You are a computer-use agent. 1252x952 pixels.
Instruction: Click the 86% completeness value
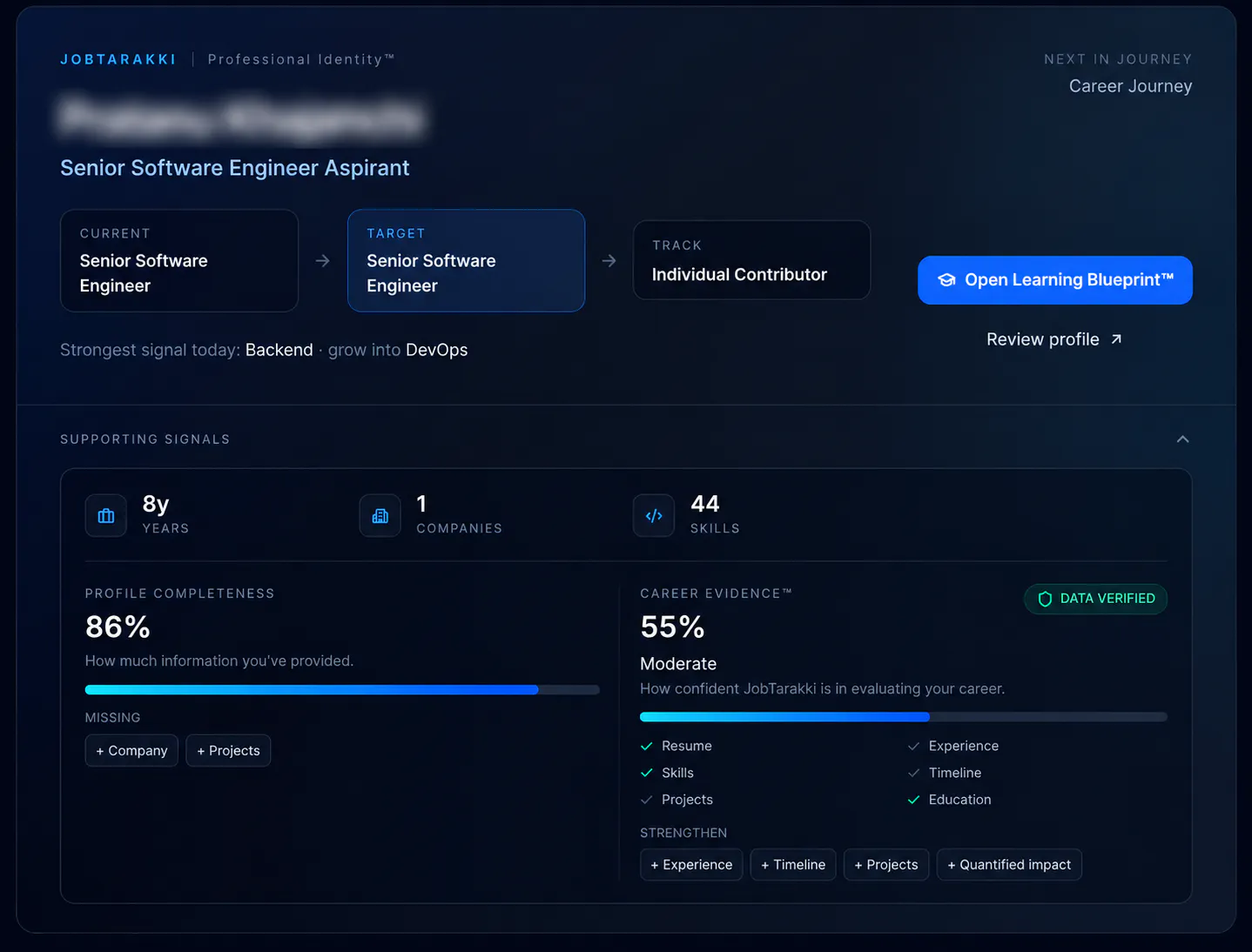tap(118, 627)
